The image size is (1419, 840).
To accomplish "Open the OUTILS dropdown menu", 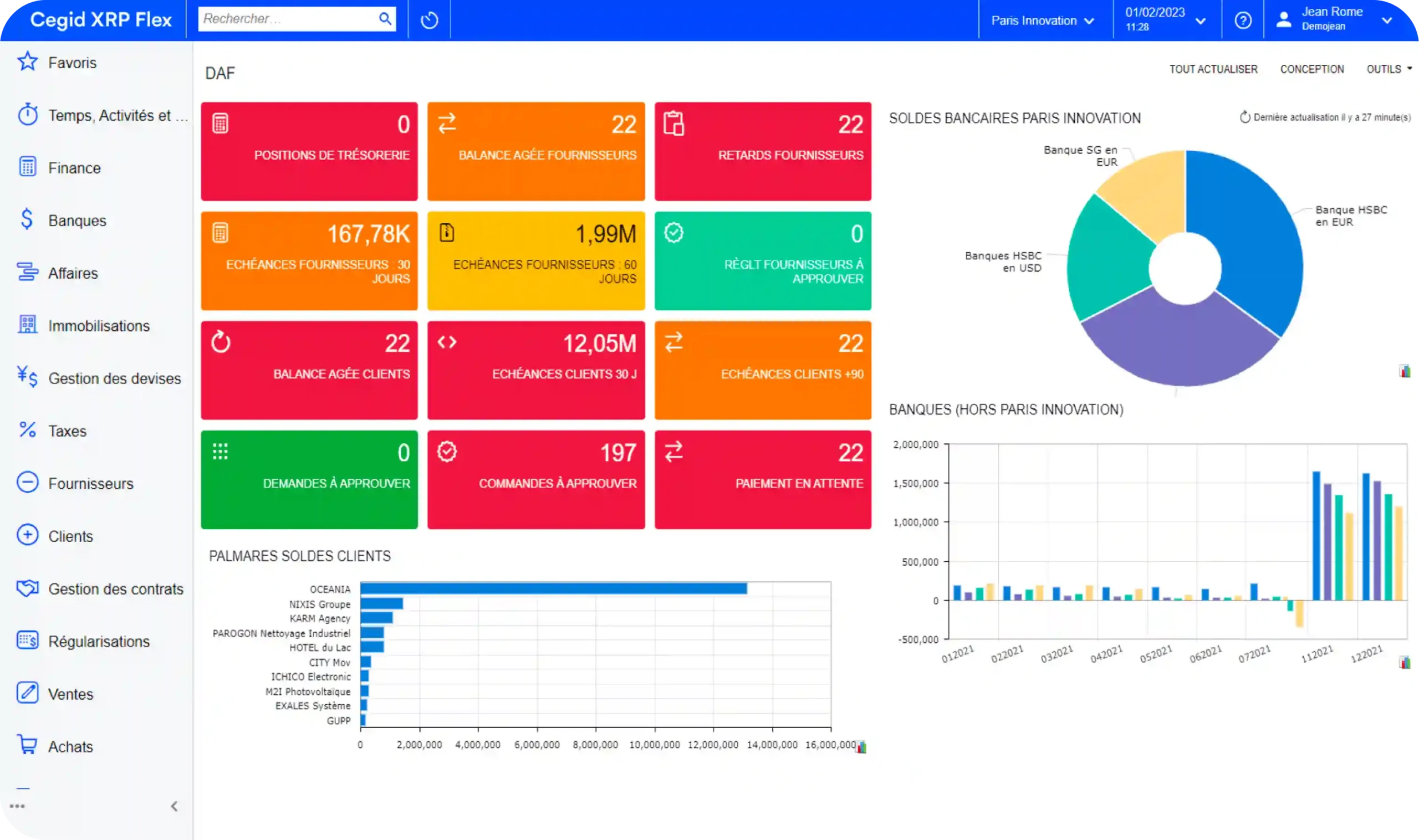I will point(1388,69).
